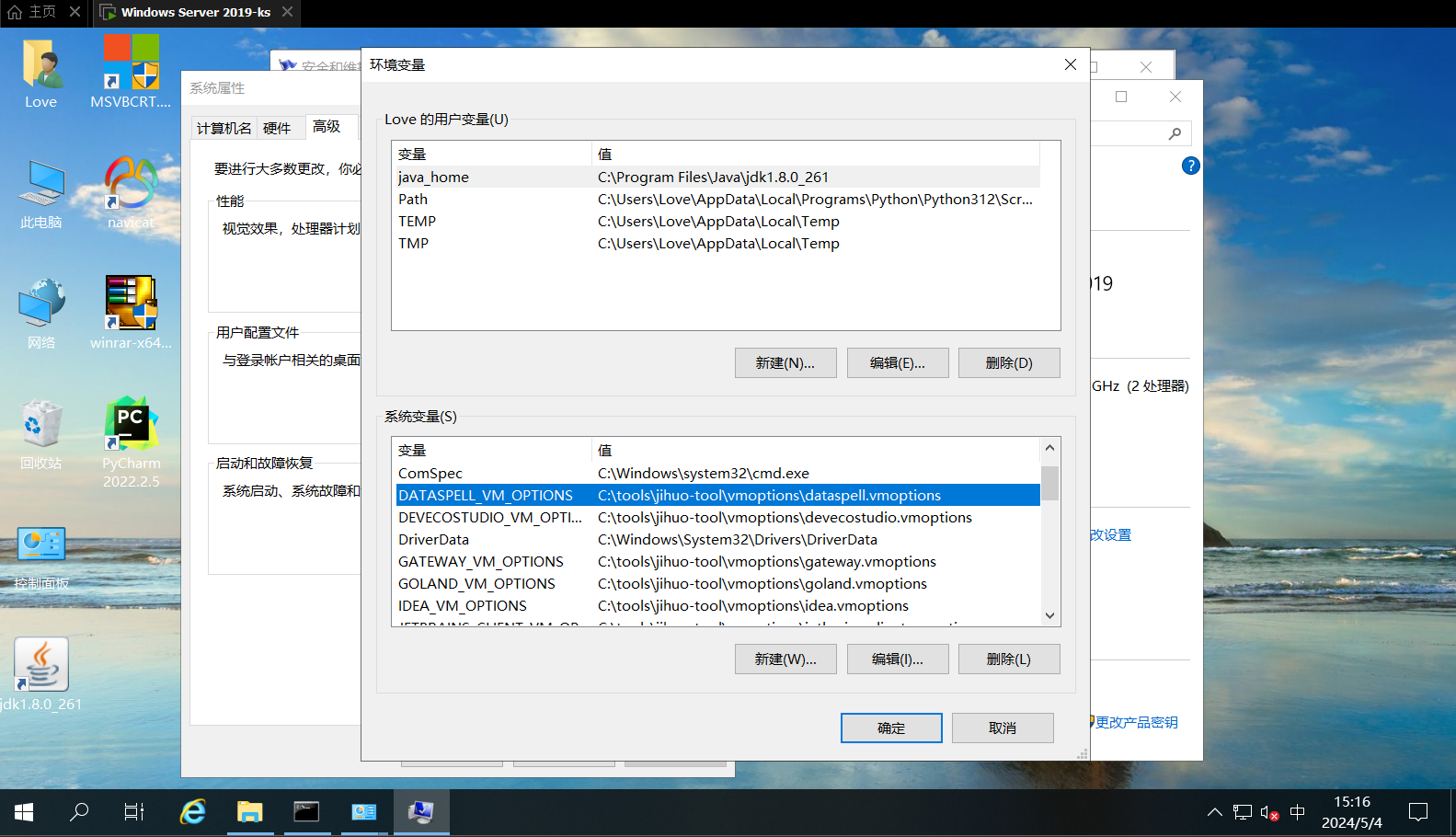Click the system variables scrollbar up arrow
1456x837 pixels.
(1049, 448)
